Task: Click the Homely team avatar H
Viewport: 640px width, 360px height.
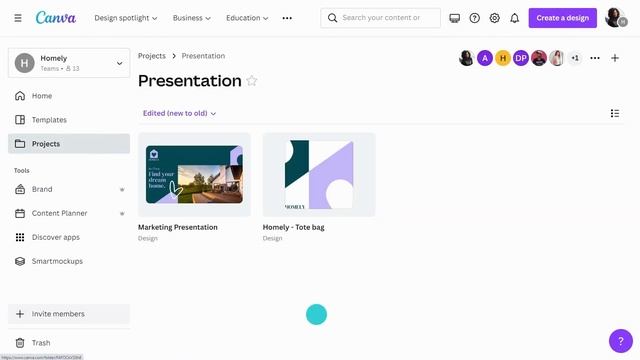Action: click(x=24, y=63)
